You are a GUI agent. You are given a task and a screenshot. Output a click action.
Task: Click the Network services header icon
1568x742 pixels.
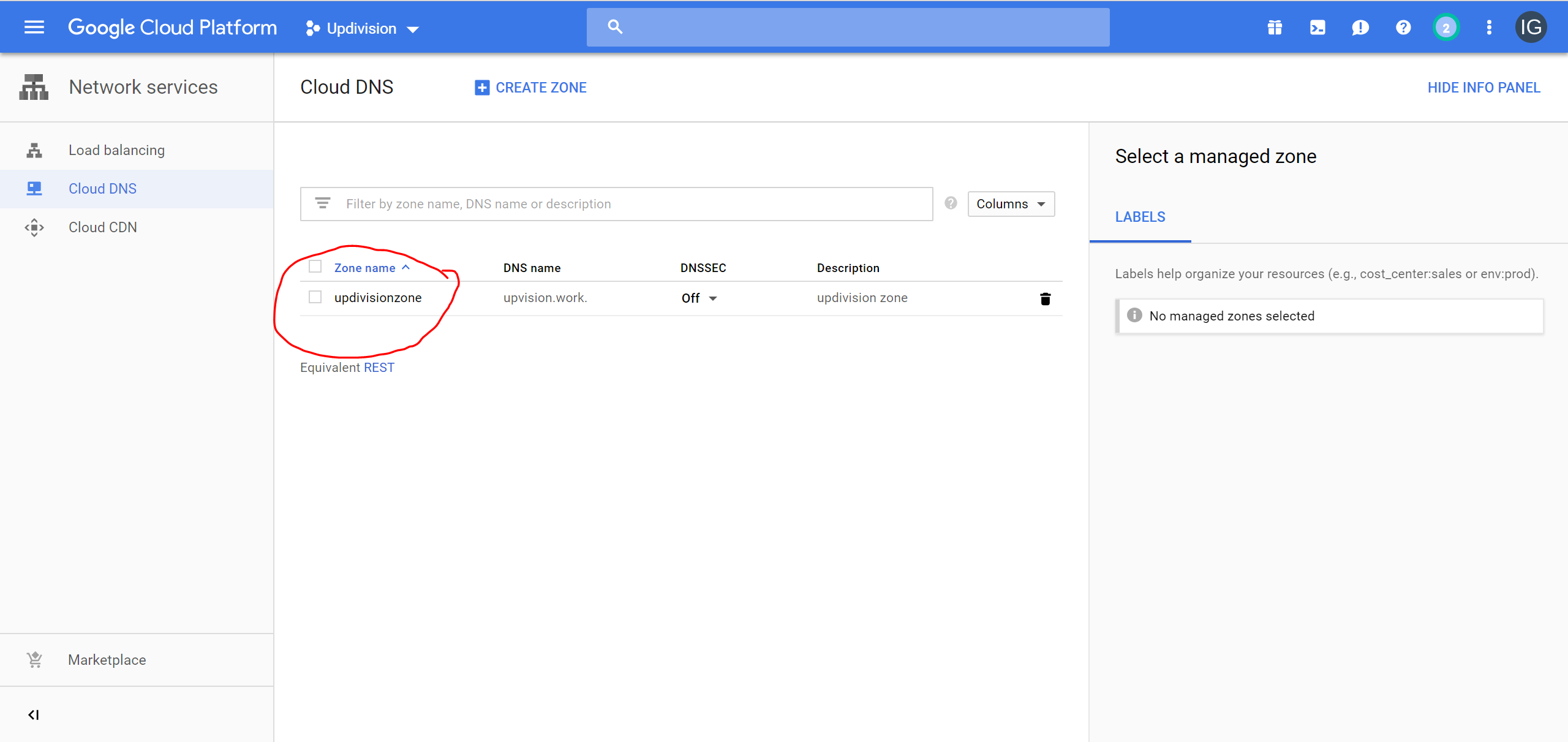[34, 87]
